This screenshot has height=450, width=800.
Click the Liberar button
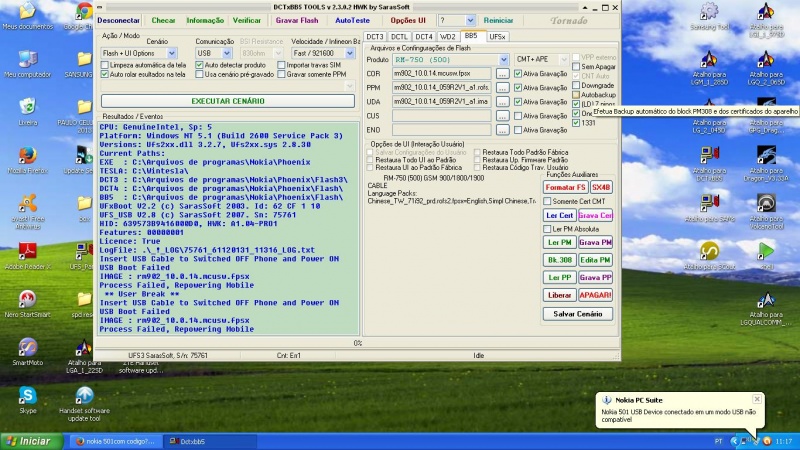(x=559, y=295)
